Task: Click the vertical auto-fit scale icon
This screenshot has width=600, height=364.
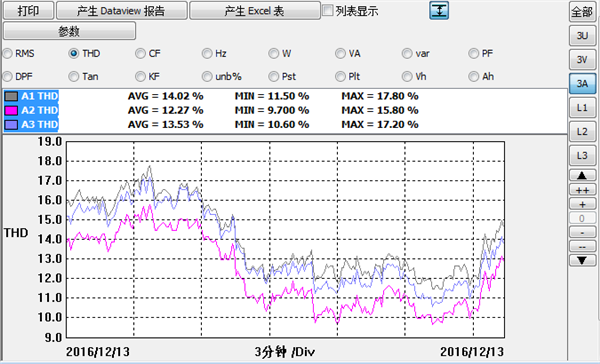Action: (439, 10)
